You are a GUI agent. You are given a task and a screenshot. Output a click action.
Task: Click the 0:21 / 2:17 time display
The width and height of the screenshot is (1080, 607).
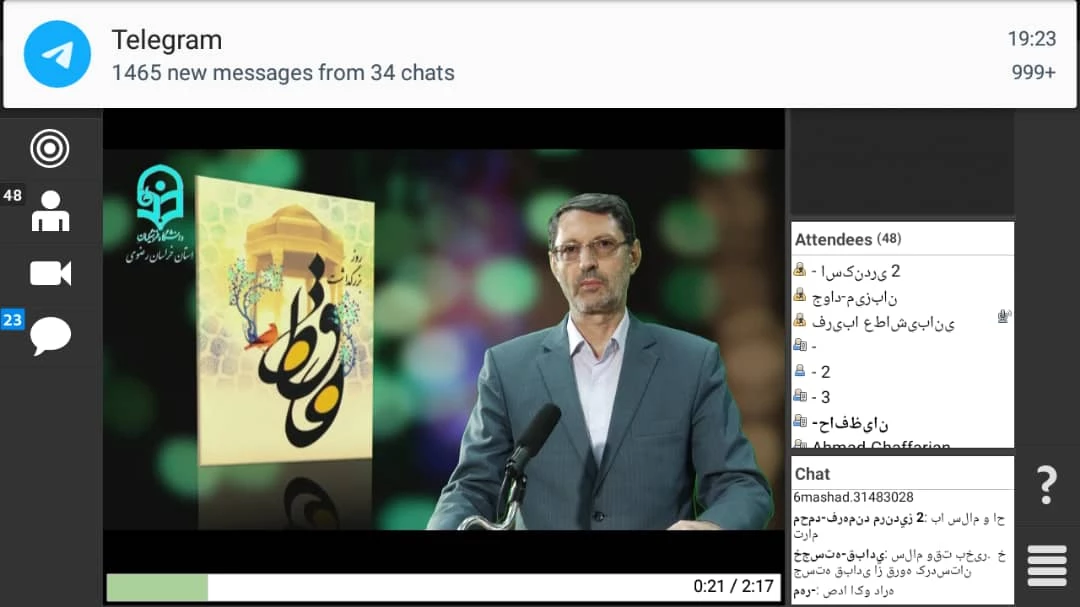[x=734, y=587]
